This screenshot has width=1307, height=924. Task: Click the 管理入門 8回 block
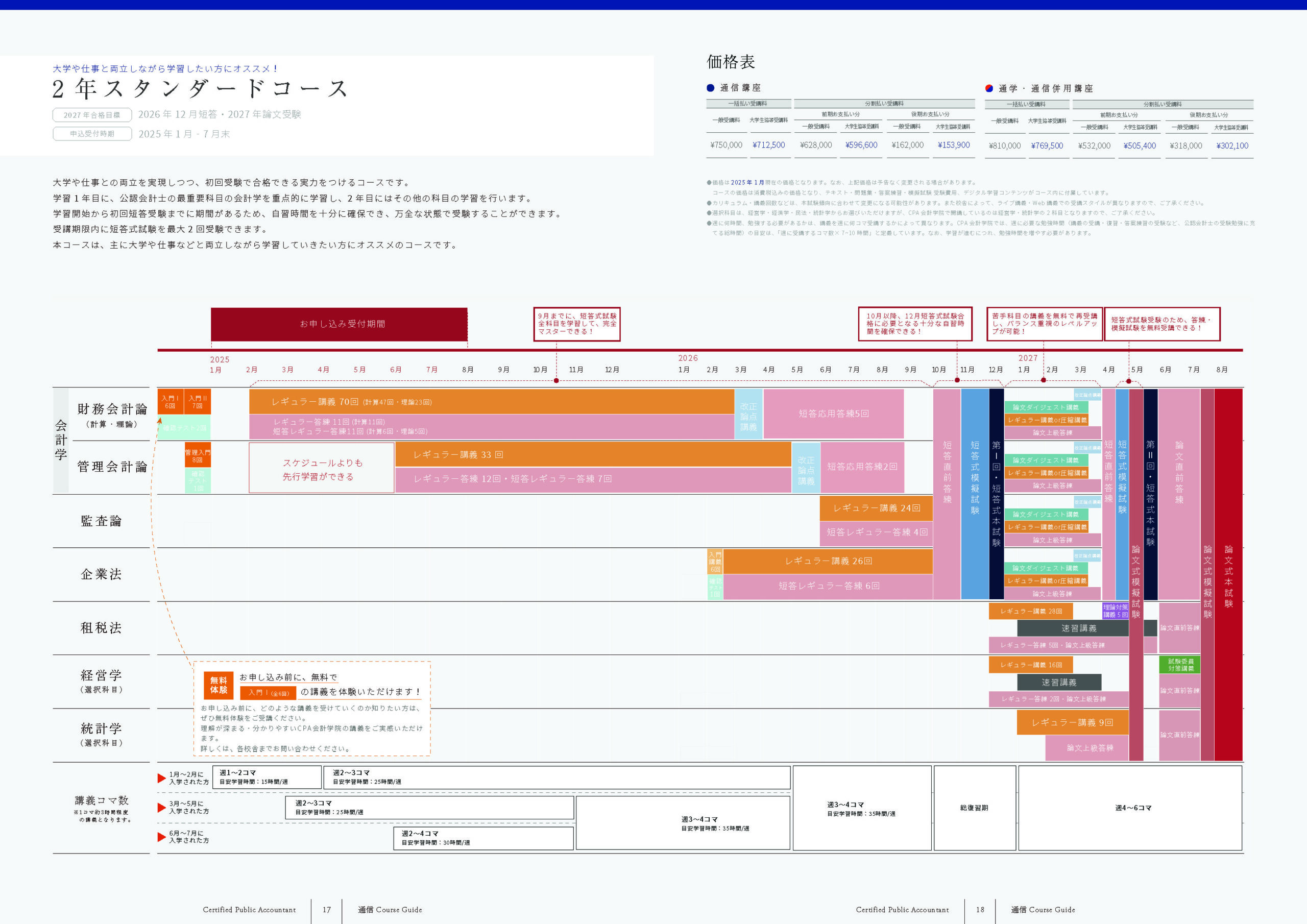pyautogui.click(x=198, y=455)
